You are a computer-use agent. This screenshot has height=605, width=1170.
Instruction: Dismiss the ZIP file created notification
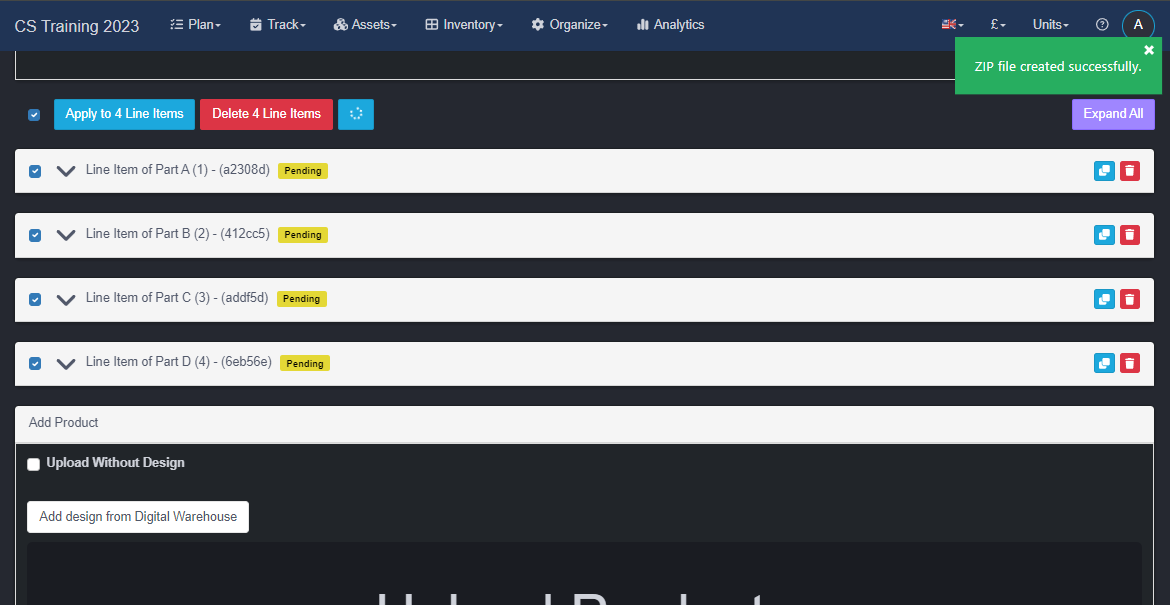pos(1149,50)
